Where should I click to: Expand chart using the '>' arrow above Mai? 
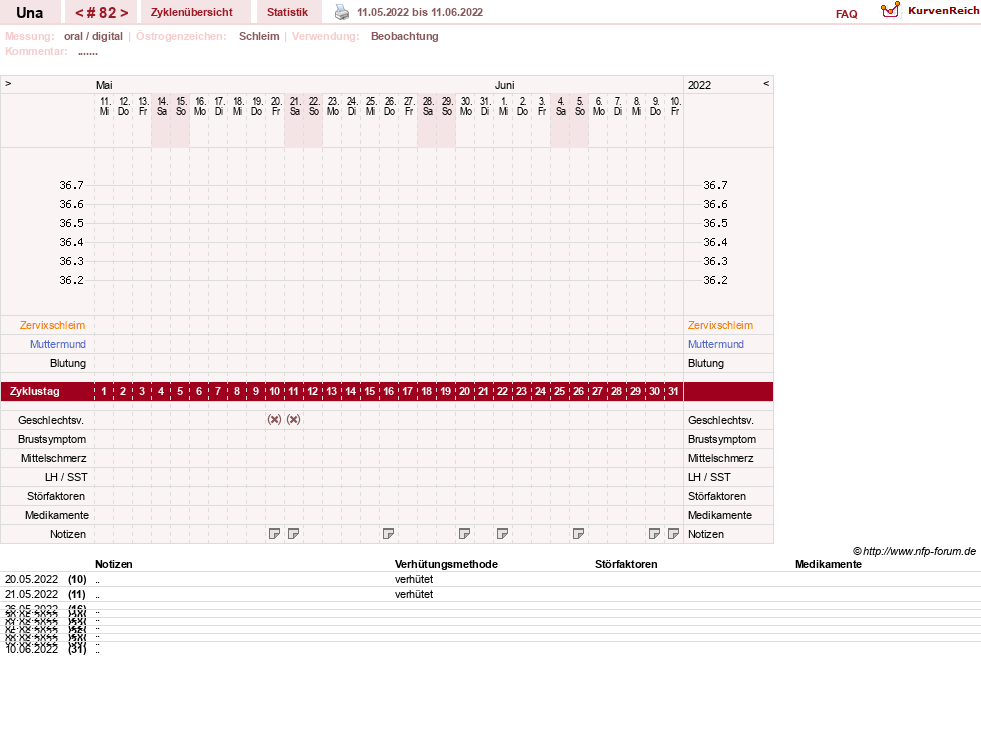8,83
